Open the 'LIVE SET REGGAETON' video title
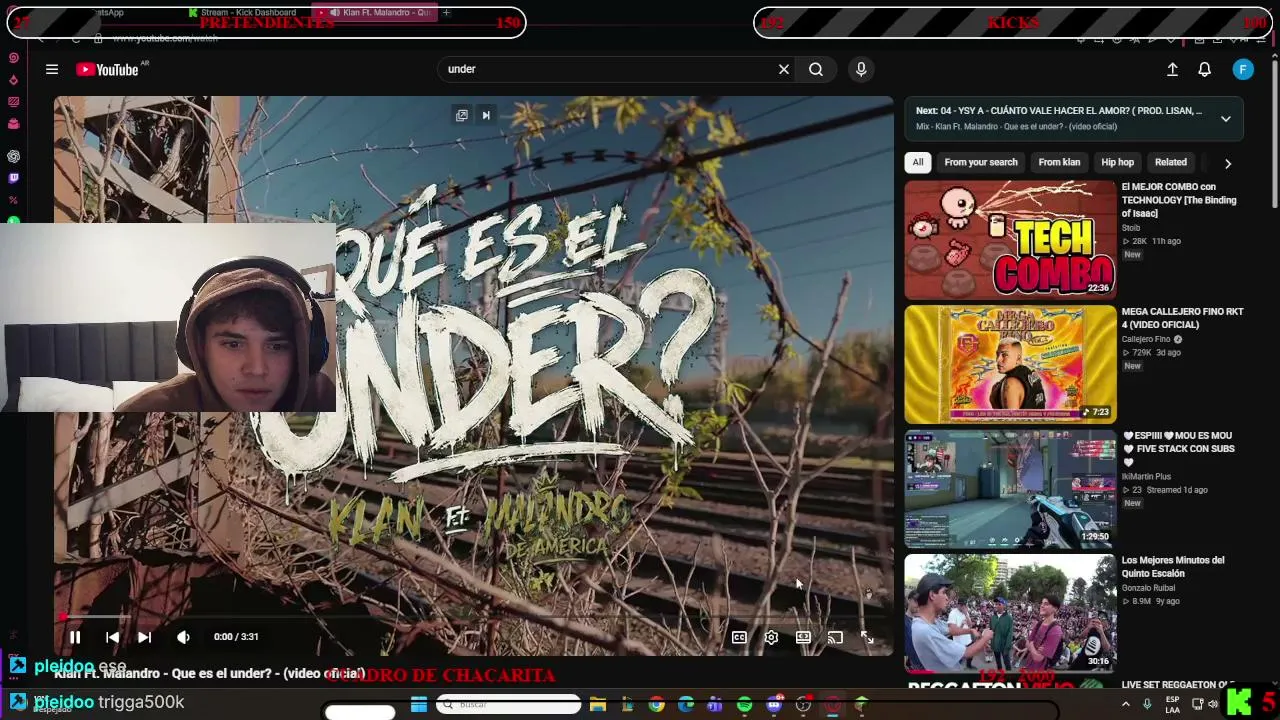 point(1178,685)
